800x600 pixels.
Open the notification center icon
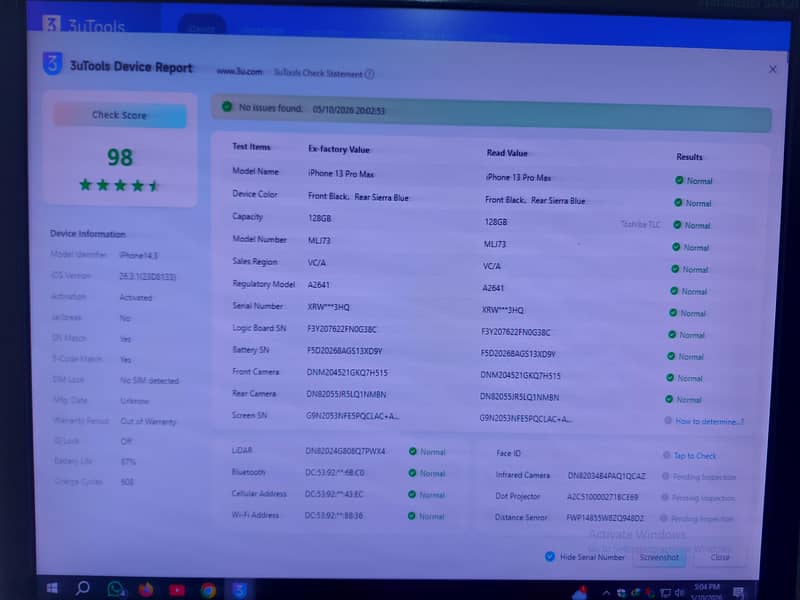tap(738, 593)
